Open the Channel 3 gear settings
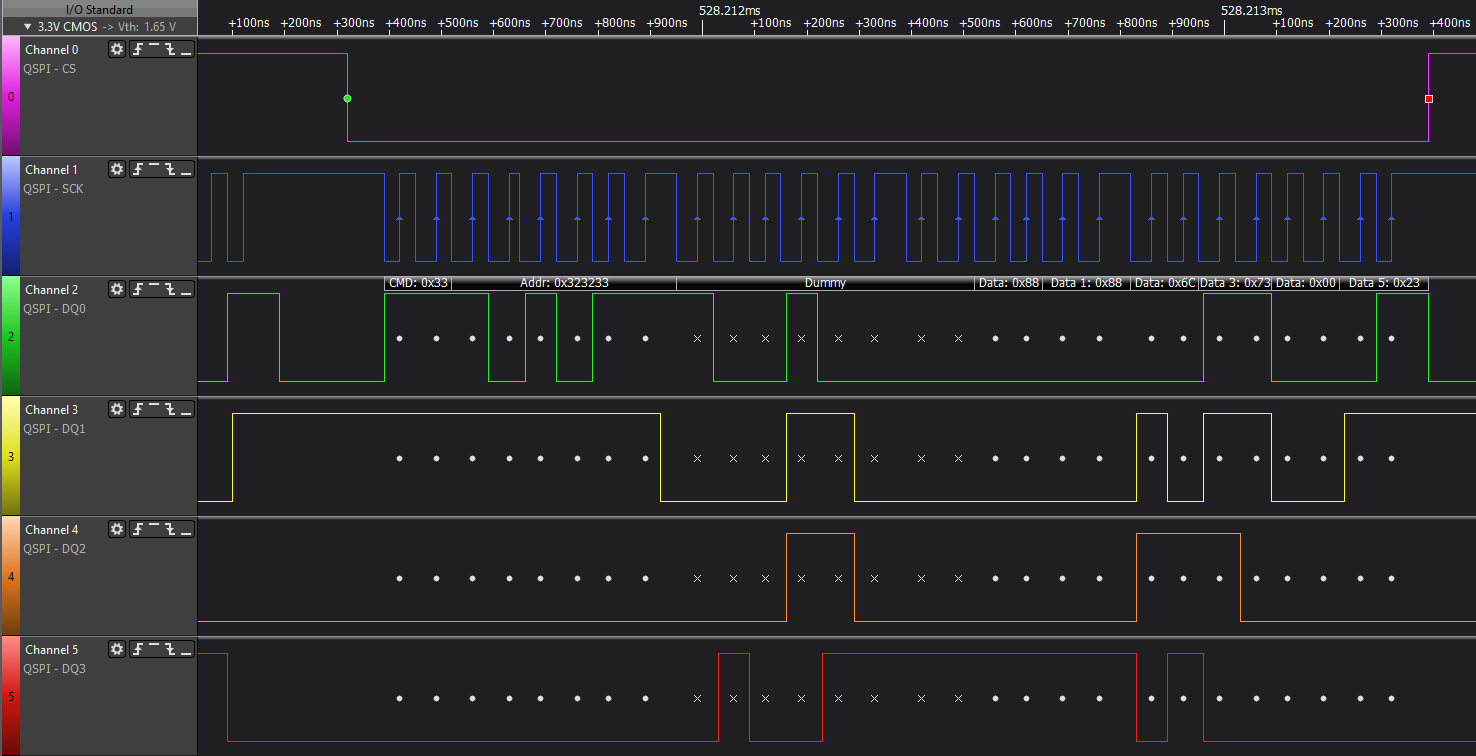The image size is (1476, 756). click(x=117, y=410)
